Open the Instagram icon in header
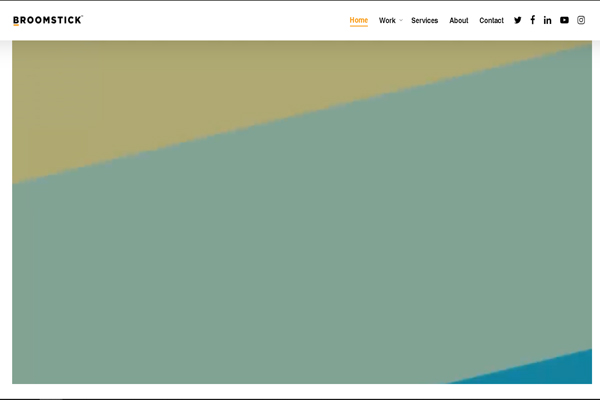Image resolution: width=600 pixels, height=400 pixels. click(581, 20)
